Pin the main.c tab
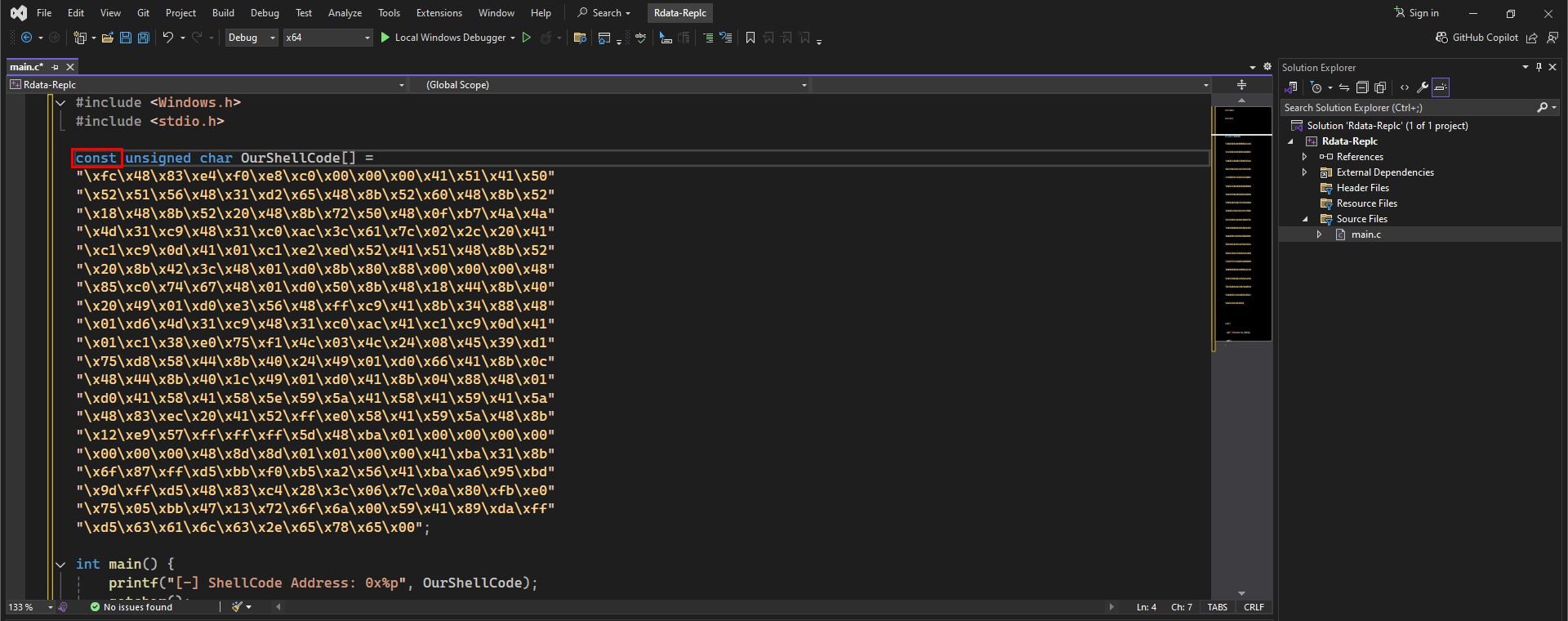This screenshot has height=621, width=1568. (x=56, y=67)
